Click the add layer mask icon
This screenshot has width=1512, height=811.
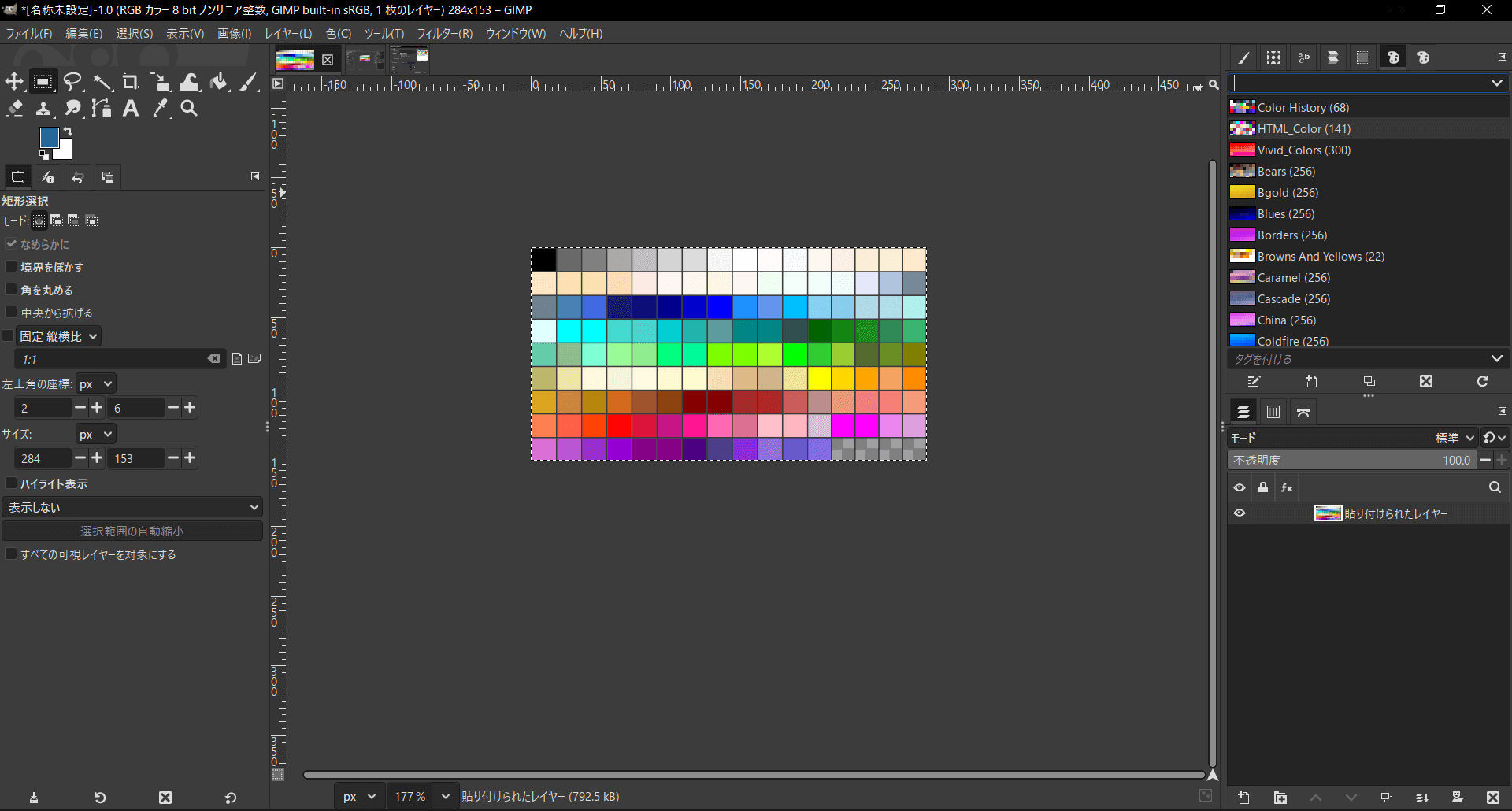(x=1458, y=798)
